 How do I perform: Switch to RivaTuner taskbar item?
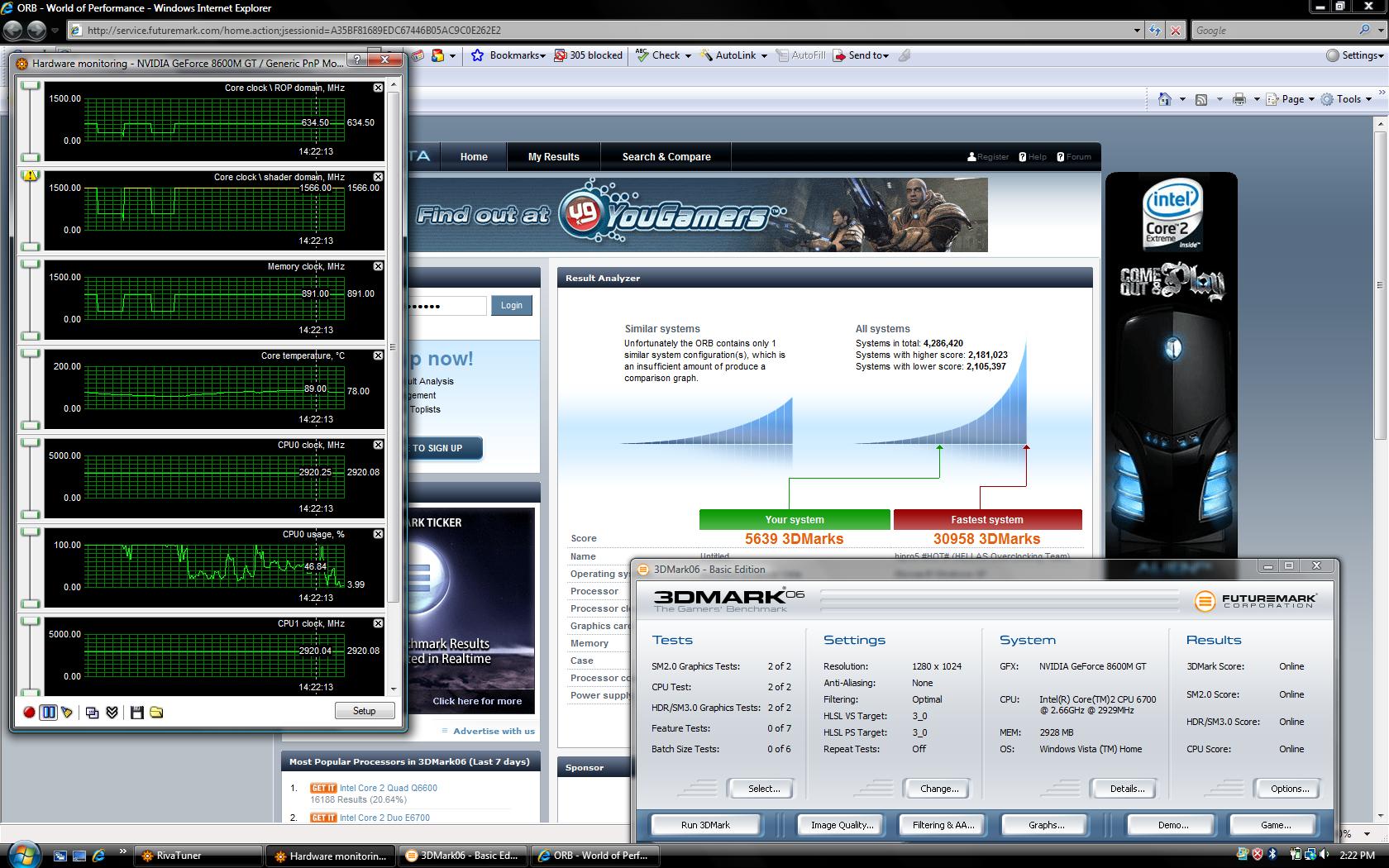click(x=198, y=856)
